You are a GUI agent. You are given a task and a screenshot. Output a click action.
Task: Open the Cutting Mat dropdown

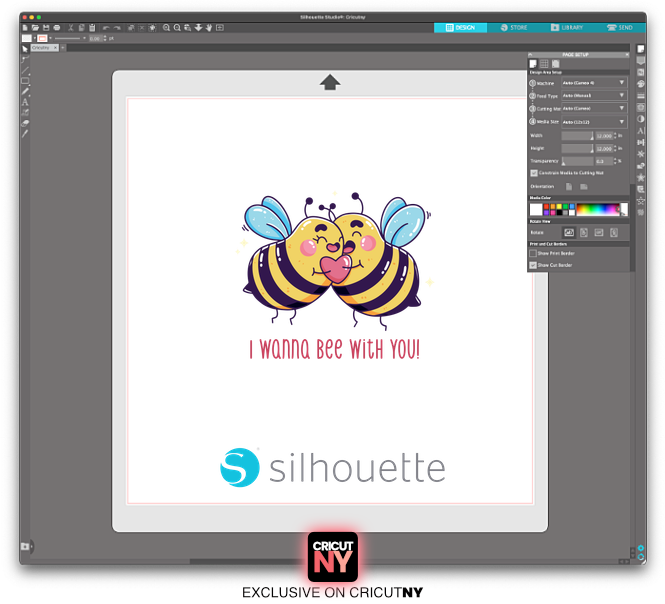point(594,109)
